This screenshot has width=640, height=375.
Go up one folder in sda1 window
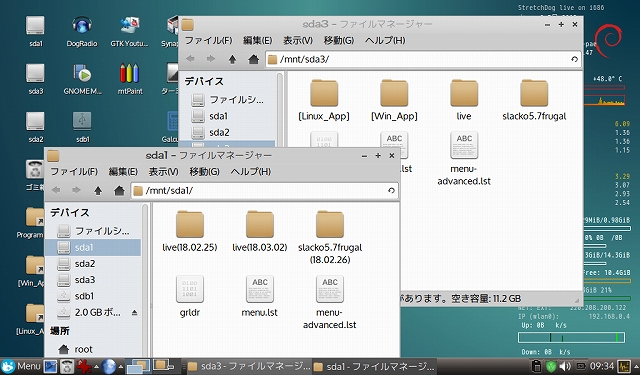point(98,191)
